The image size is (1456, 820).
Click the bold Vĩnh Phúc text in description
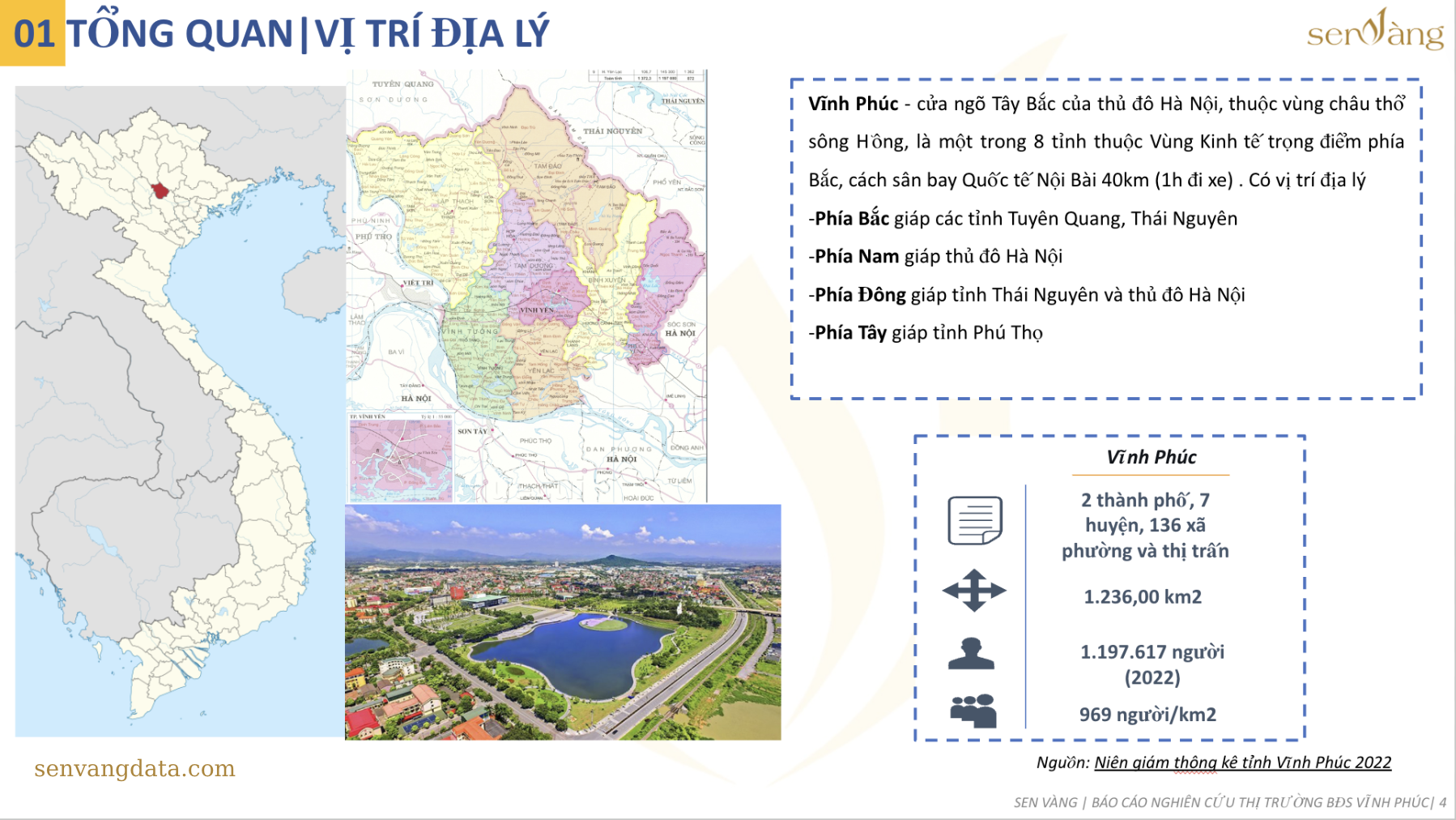coord(853,104)
